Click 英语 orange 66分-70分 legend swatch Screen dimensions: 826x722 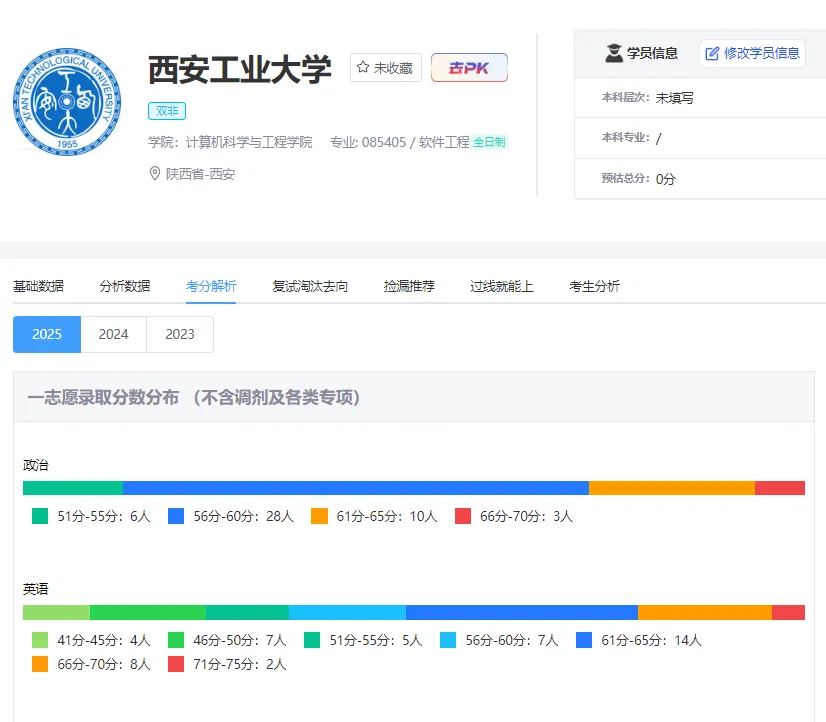[40, 664]
